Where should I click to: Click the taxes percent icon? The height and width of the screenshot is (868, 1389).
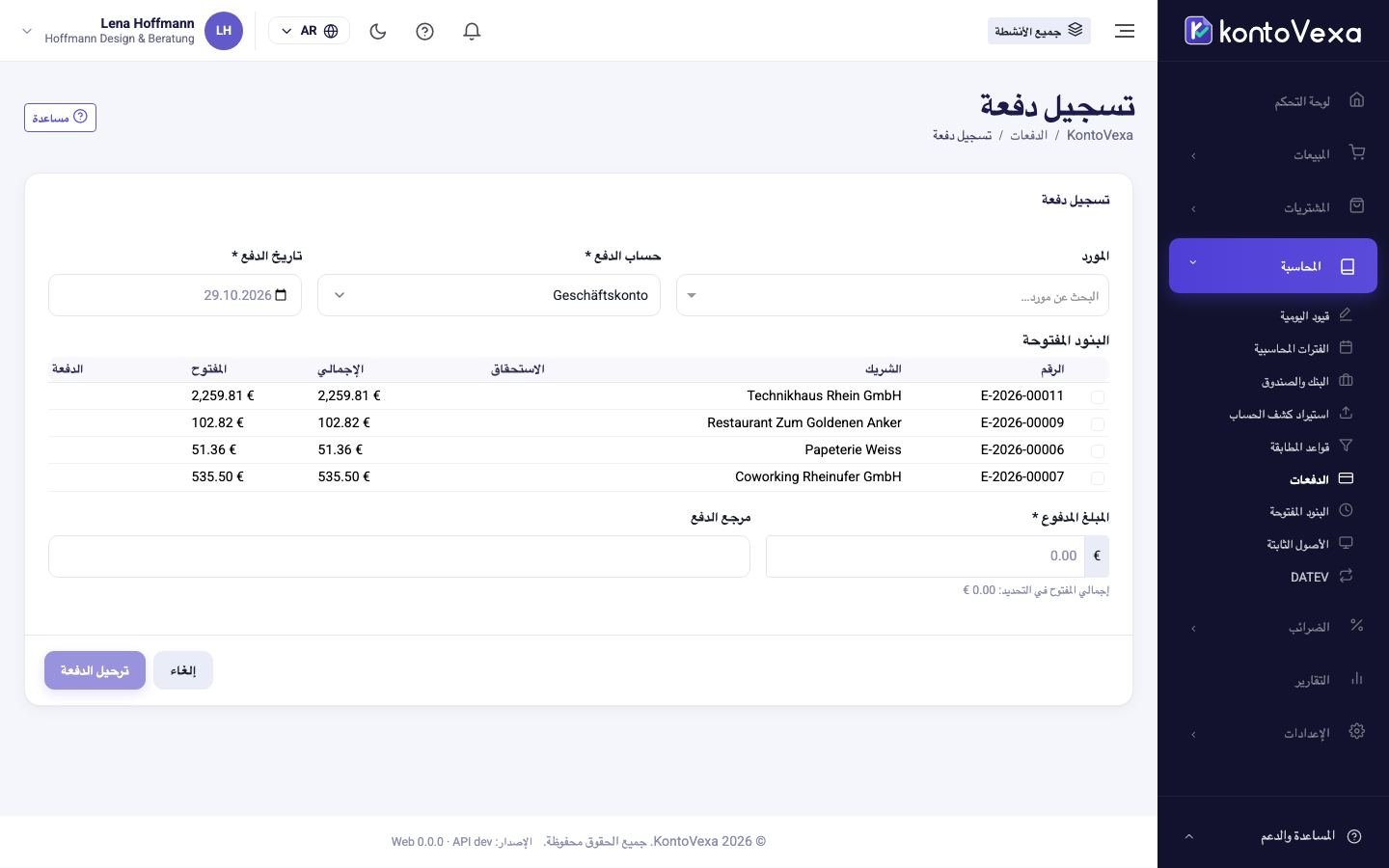tap(1357, 626)
